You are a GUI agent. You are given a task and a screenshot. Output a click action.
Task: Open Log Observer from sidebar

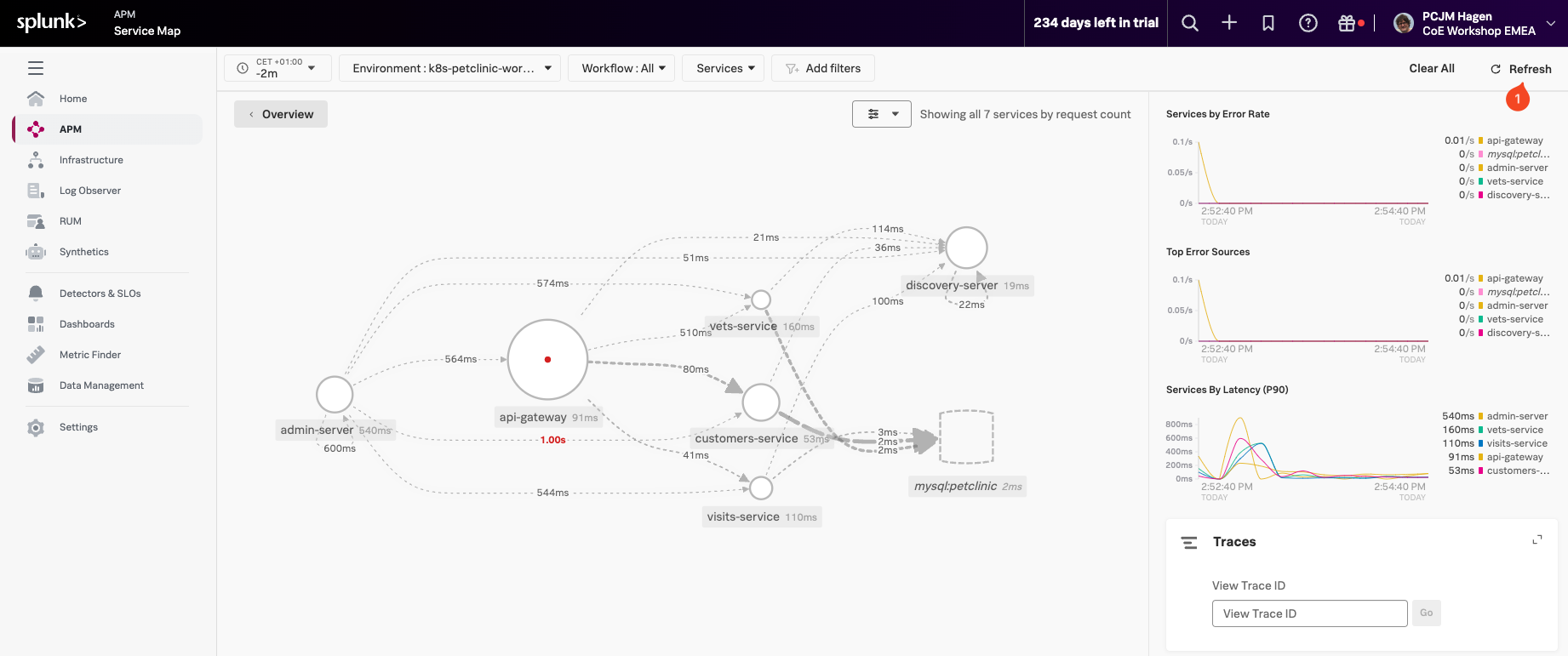click(90, 191)
